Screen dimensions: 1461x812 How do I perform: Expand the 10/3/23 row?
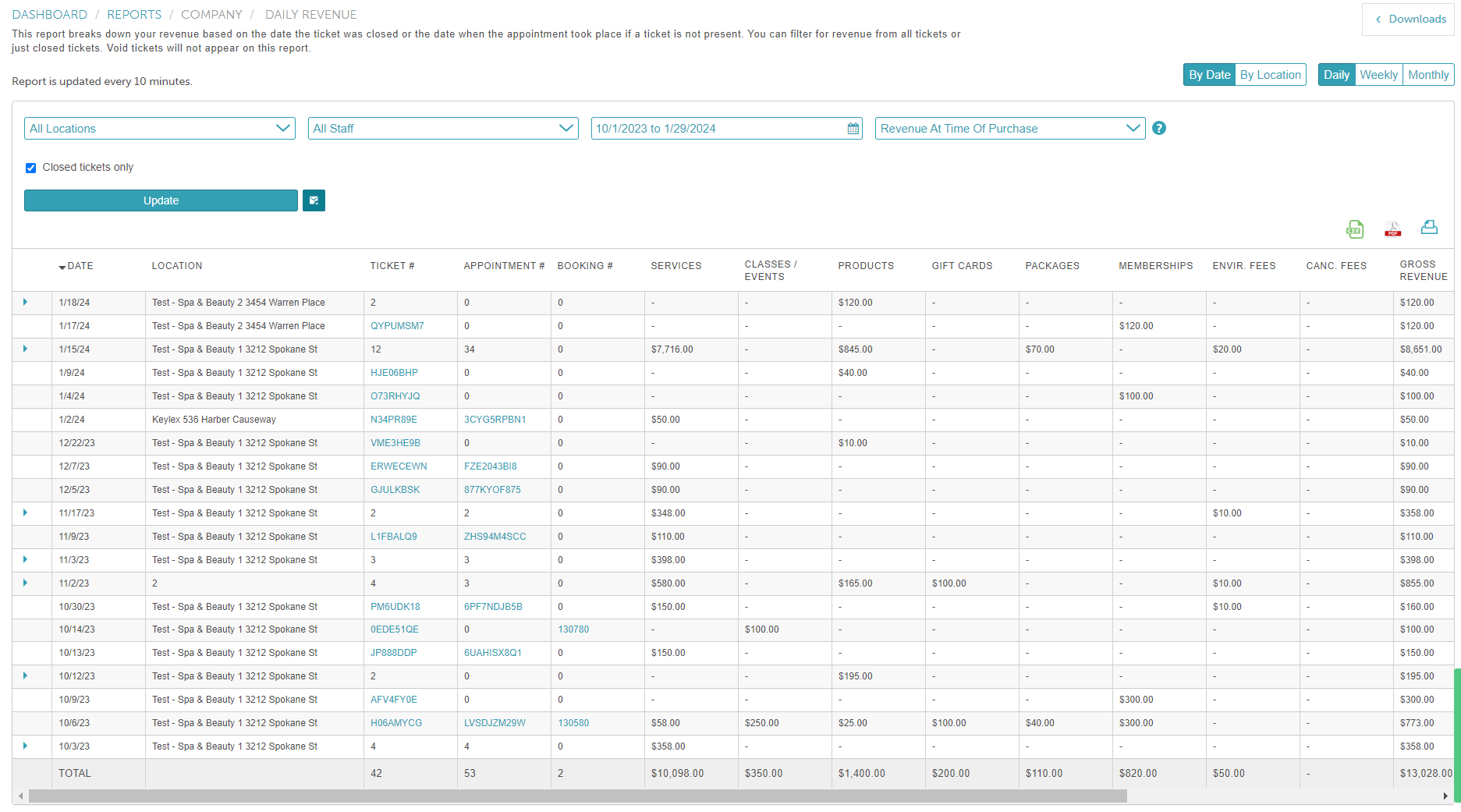[x=25, y=746]
